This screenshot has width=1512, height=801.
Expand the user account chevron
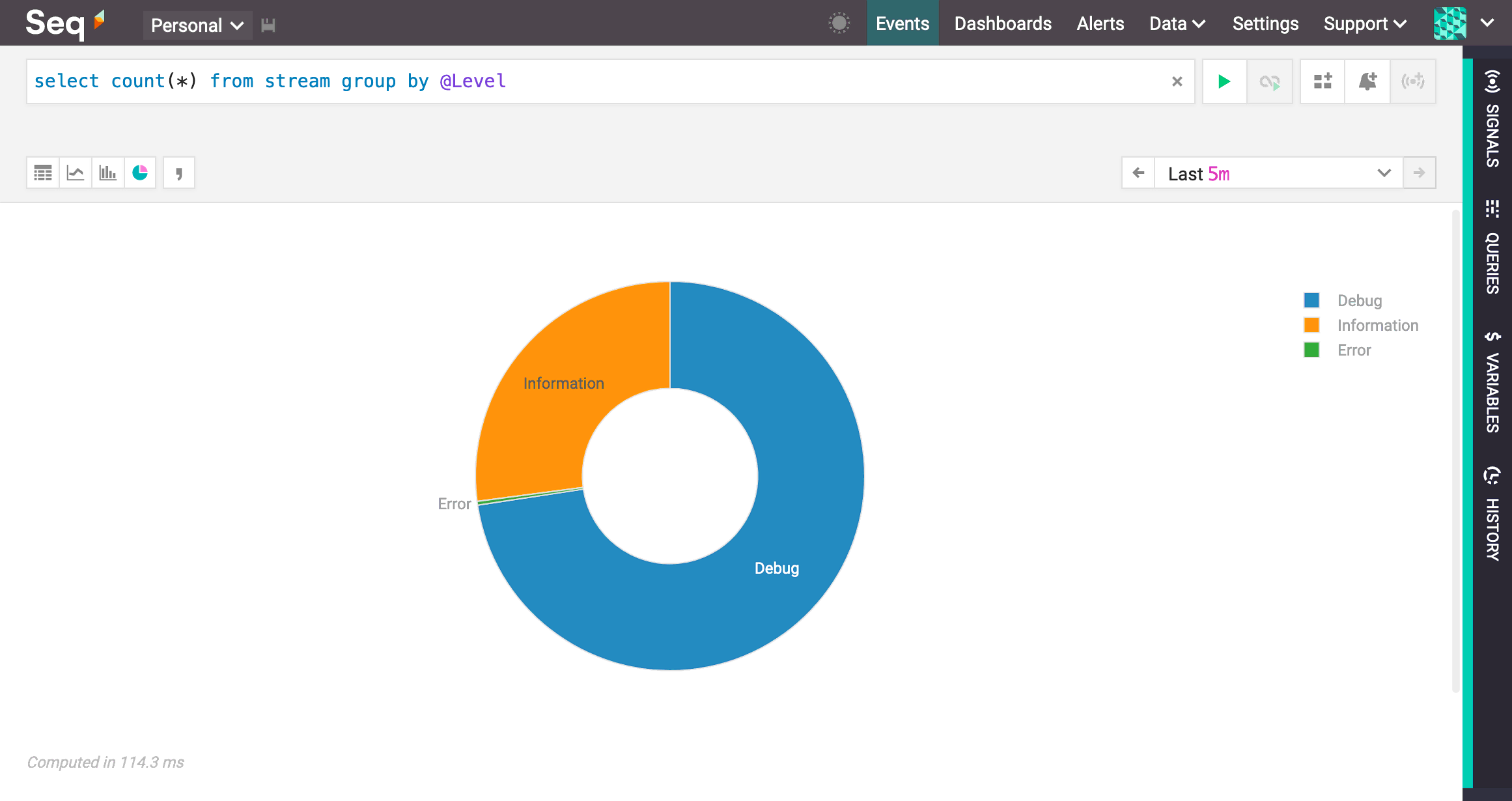pyautogui.click(x=1487, y=23)
